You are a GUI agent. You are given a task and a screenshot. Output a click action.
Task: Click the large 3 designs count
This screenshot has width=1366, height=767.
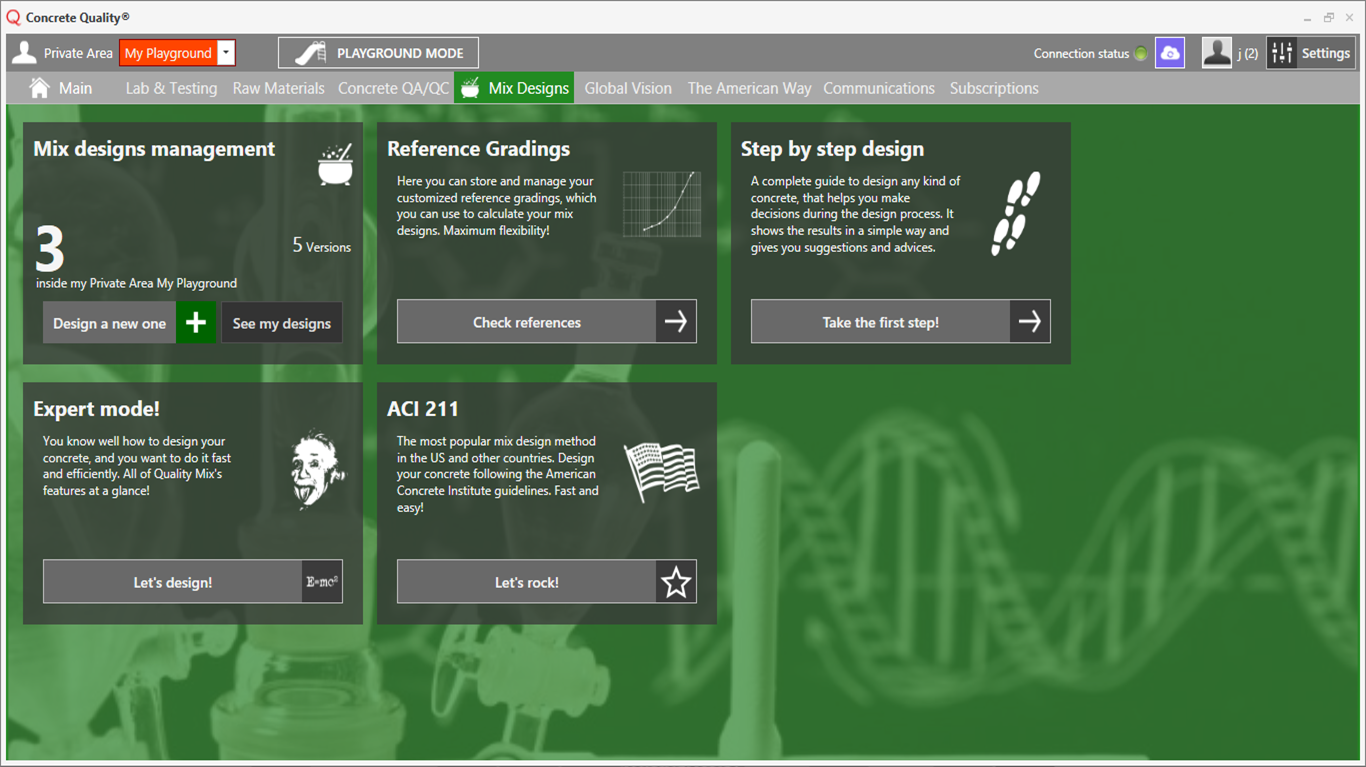(50, 249)
